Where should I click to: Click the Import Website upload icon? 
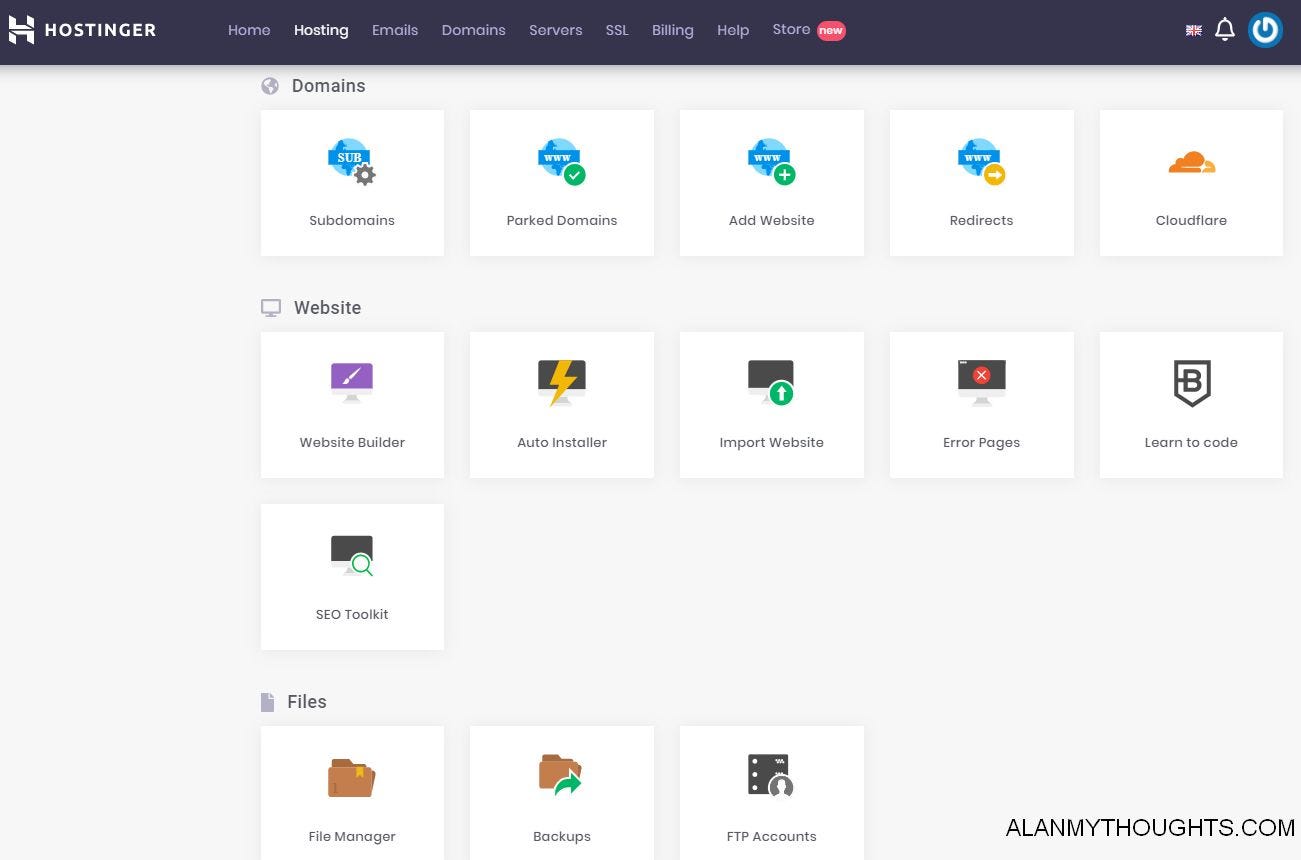(x=772, y=383)
